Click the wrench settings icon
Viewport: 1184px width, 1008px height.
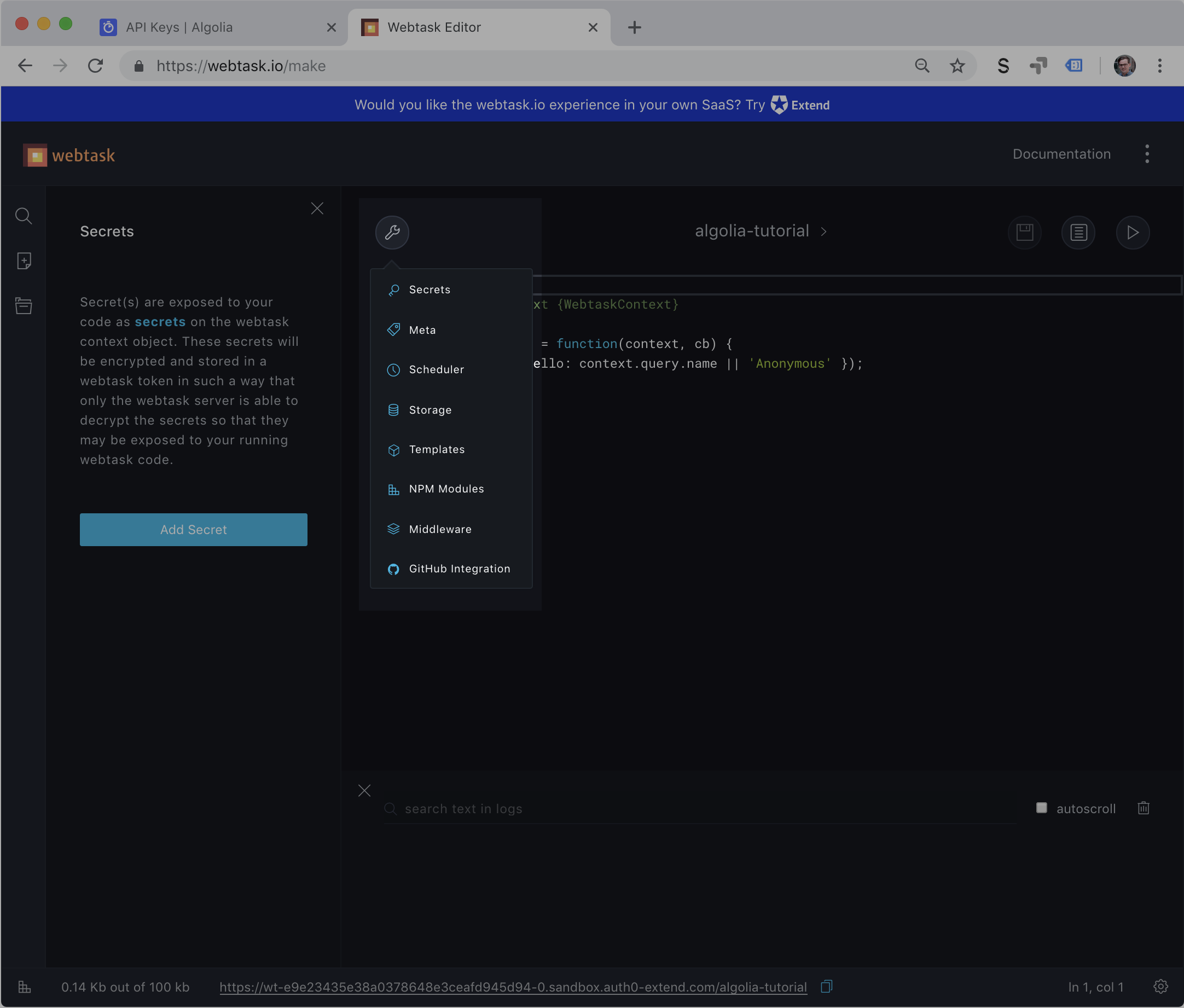click(392, 232)
